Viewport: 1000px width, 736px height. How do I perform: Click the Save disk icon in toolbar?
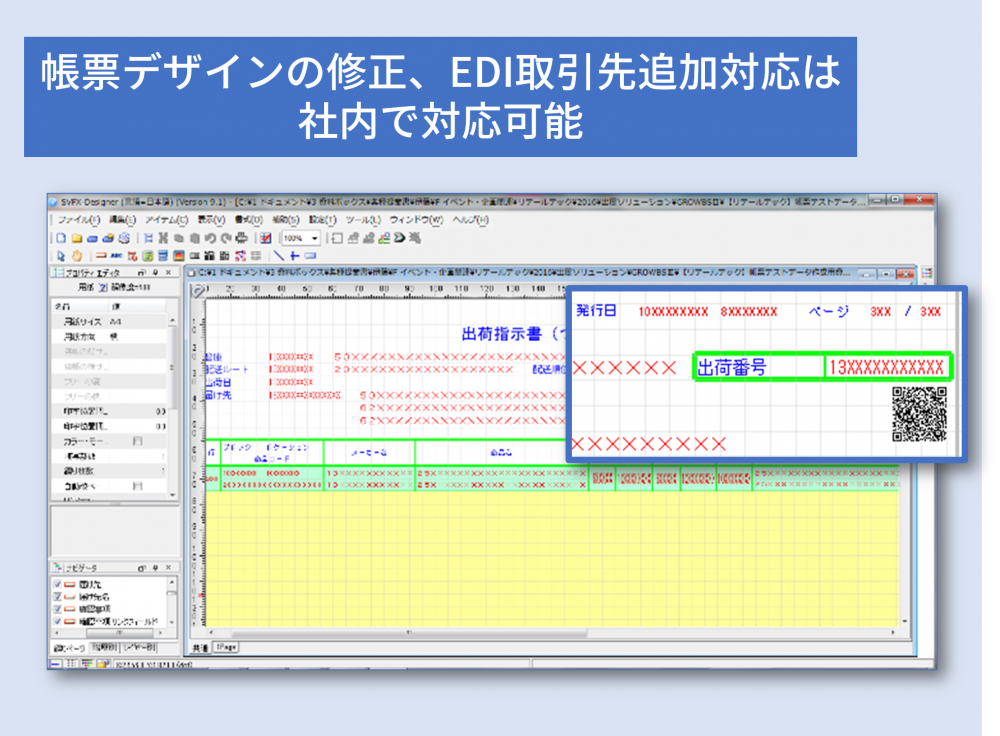pyautogui.click(x=92, y=238)
